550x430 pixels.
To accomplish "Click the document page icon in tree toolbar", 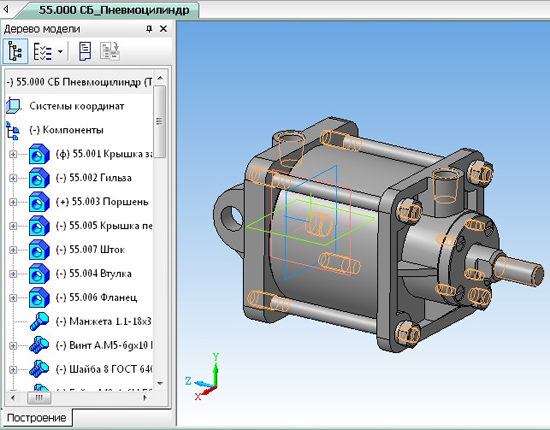I will pyautogui.click(x=85, y=52).
